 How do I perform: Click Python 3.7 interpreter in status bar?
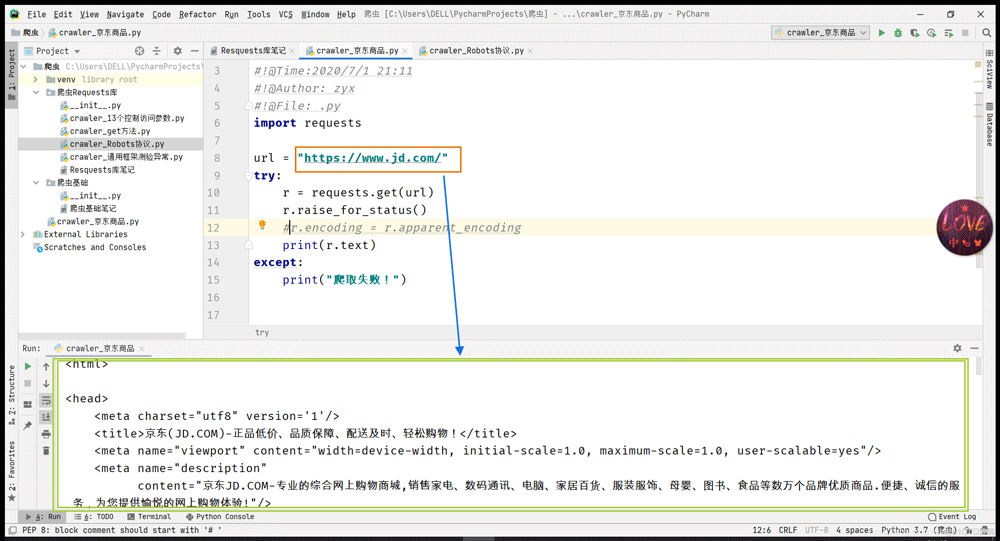pos(918,530)
